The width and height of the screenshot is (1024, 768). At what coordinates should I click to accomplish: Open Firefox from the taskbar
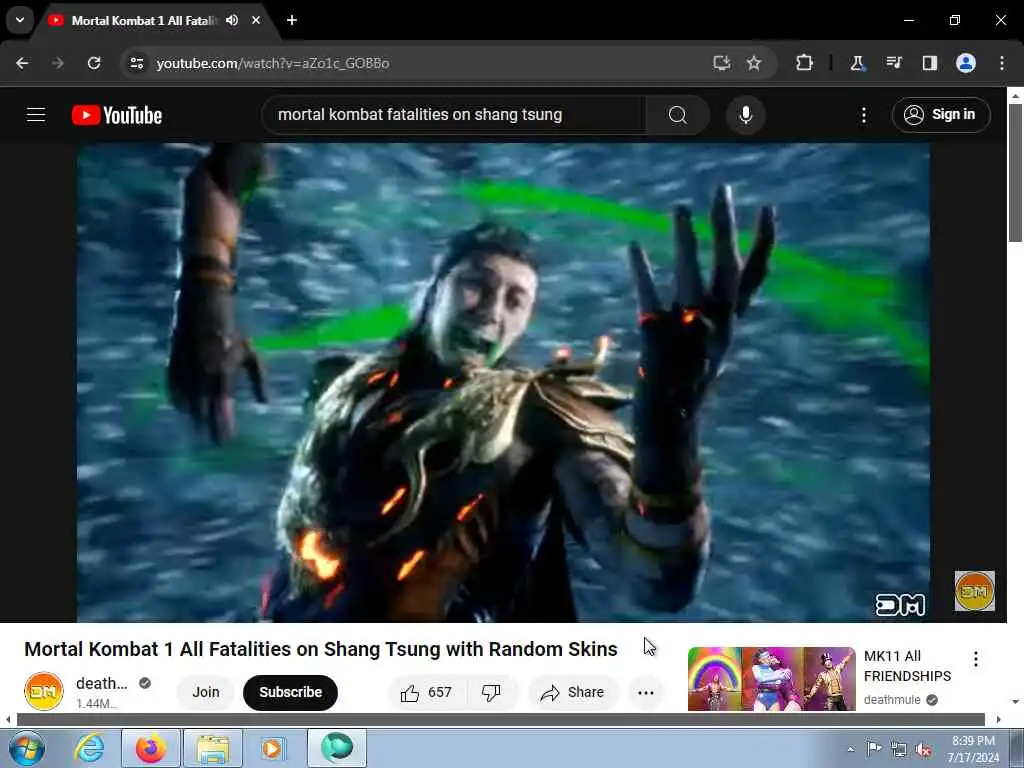click(x=151, y=748)
